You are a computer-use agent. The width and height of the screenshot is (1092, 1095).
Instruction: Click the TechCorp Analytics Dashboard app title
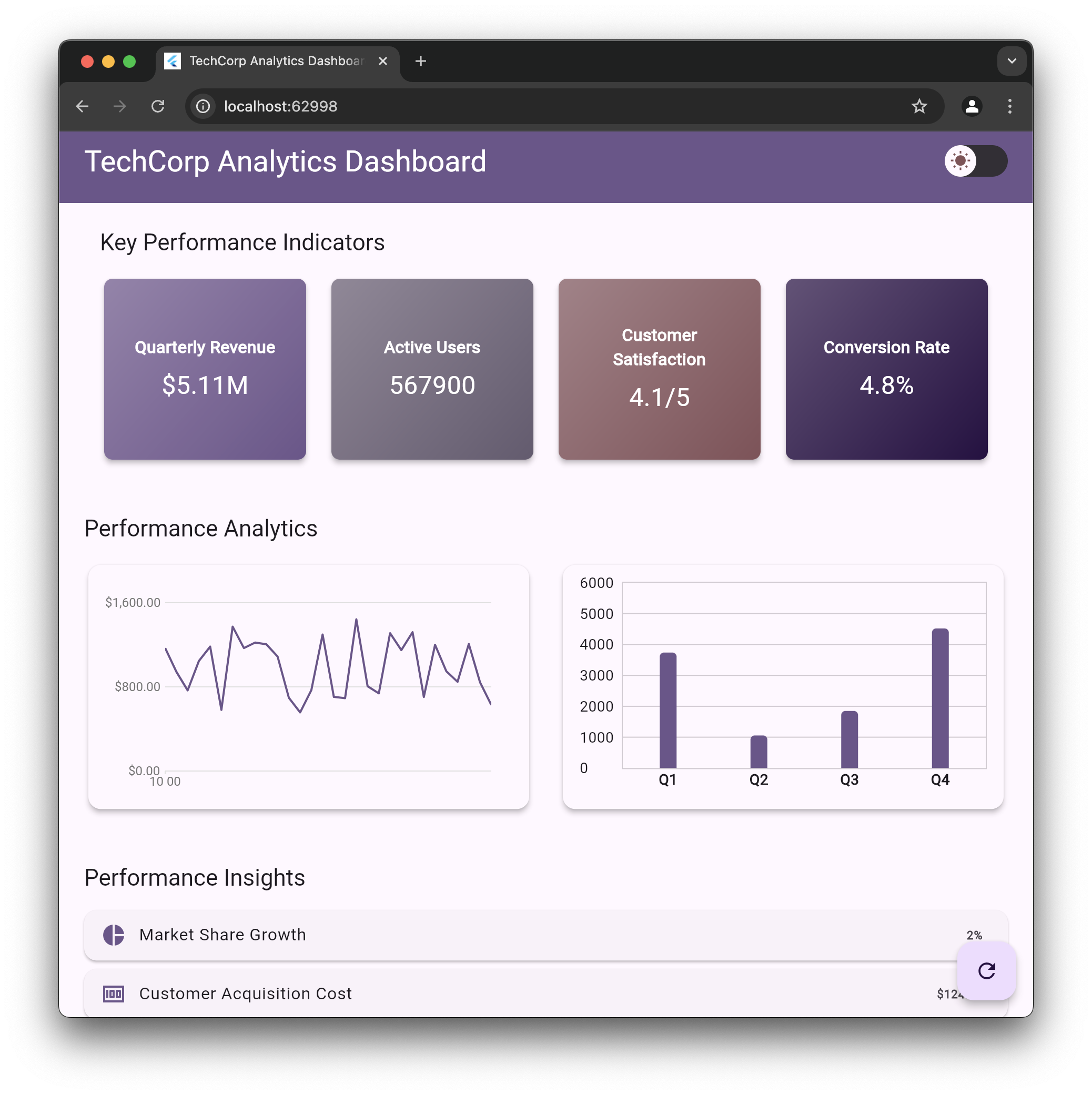(x=285, y=161)
